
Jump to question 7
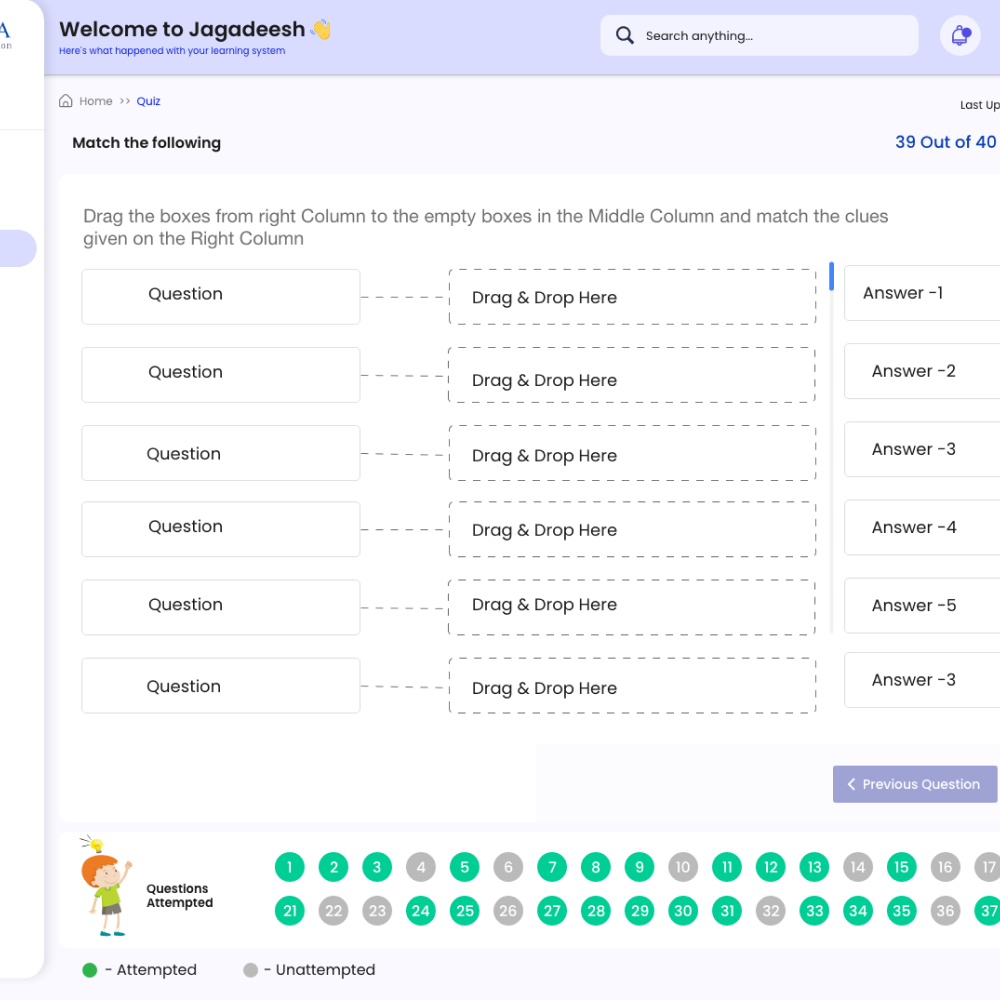pyautogui.click(x=552, y=867)
